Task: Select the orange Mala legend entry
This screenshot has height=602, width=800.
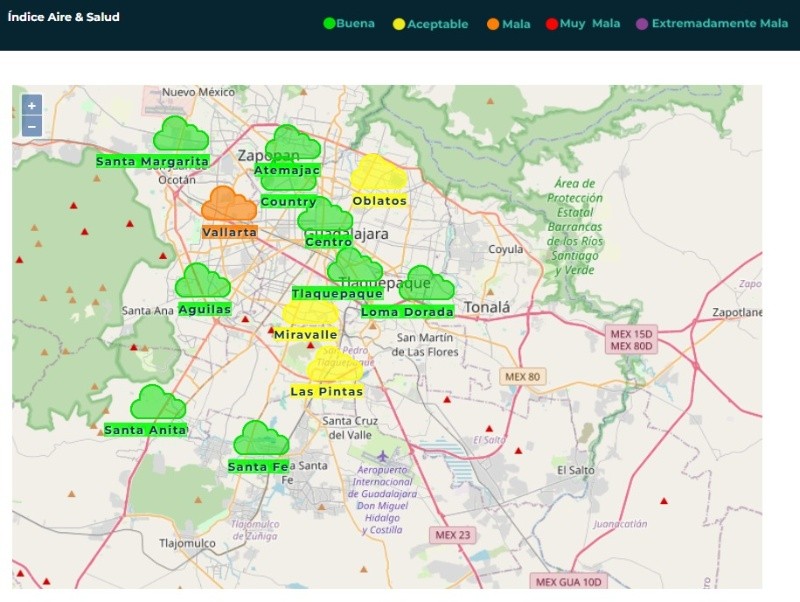Action: click(x=508, y=24)
